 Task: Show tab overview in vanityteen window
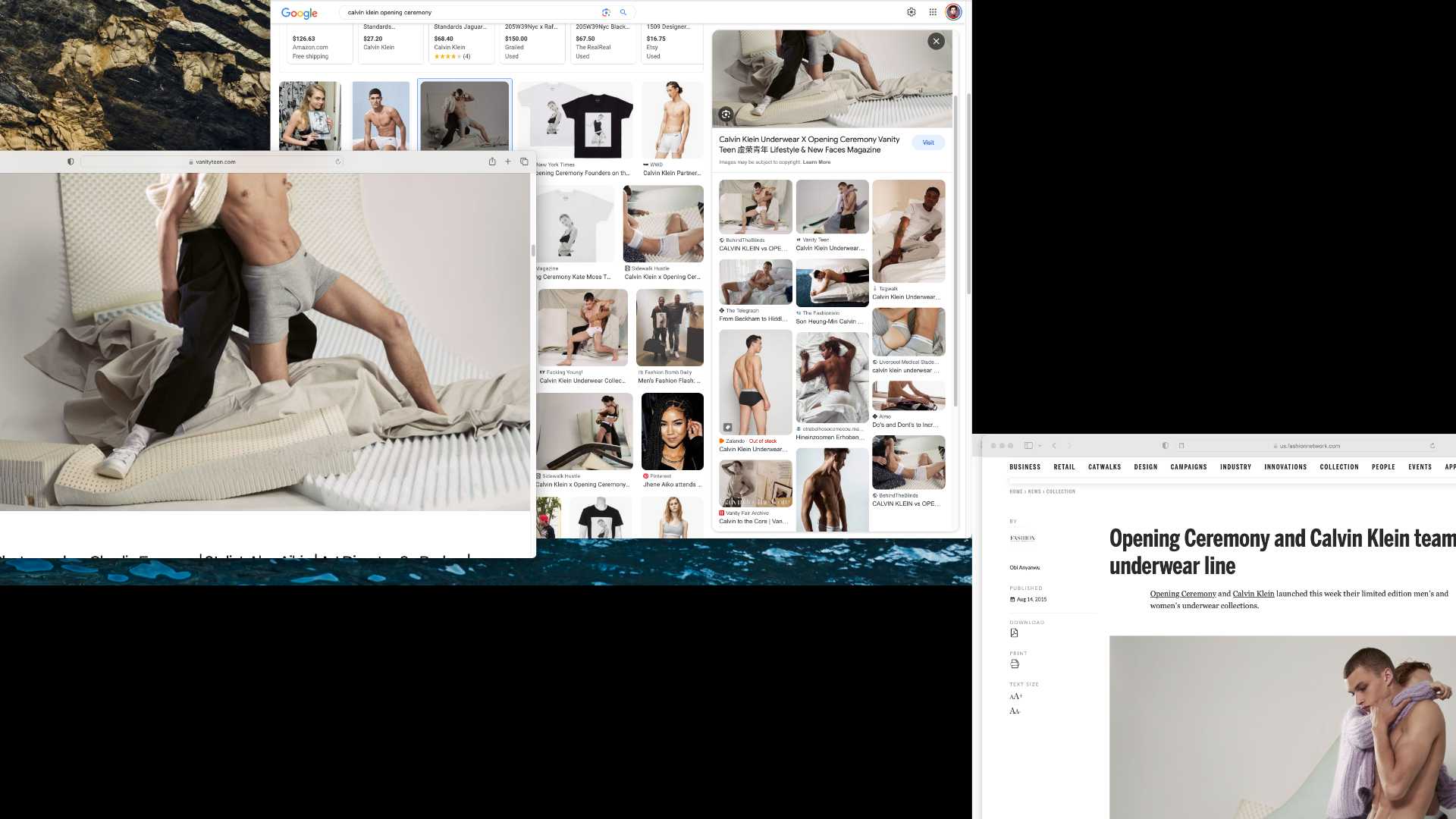(524, 162)
